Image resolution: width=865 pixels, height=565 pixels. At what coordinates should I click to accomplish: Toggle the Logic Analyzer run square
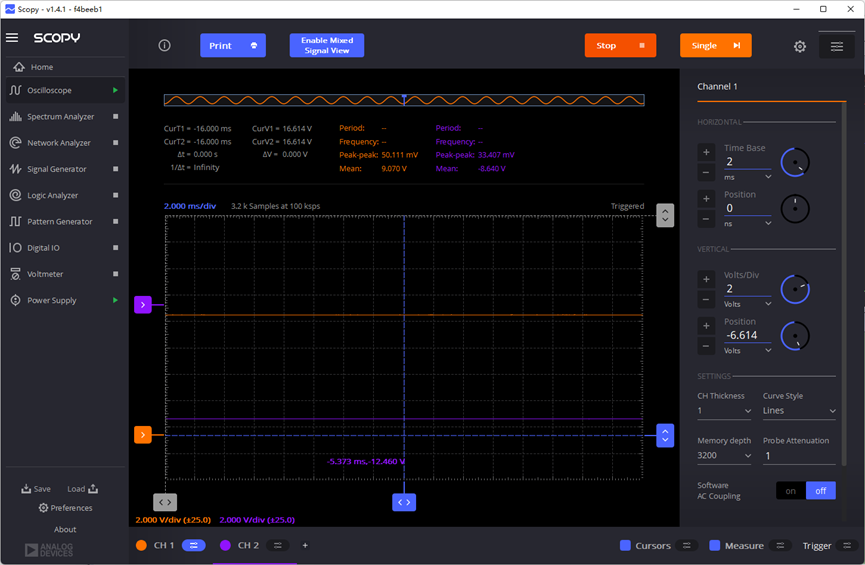point(115,195)
